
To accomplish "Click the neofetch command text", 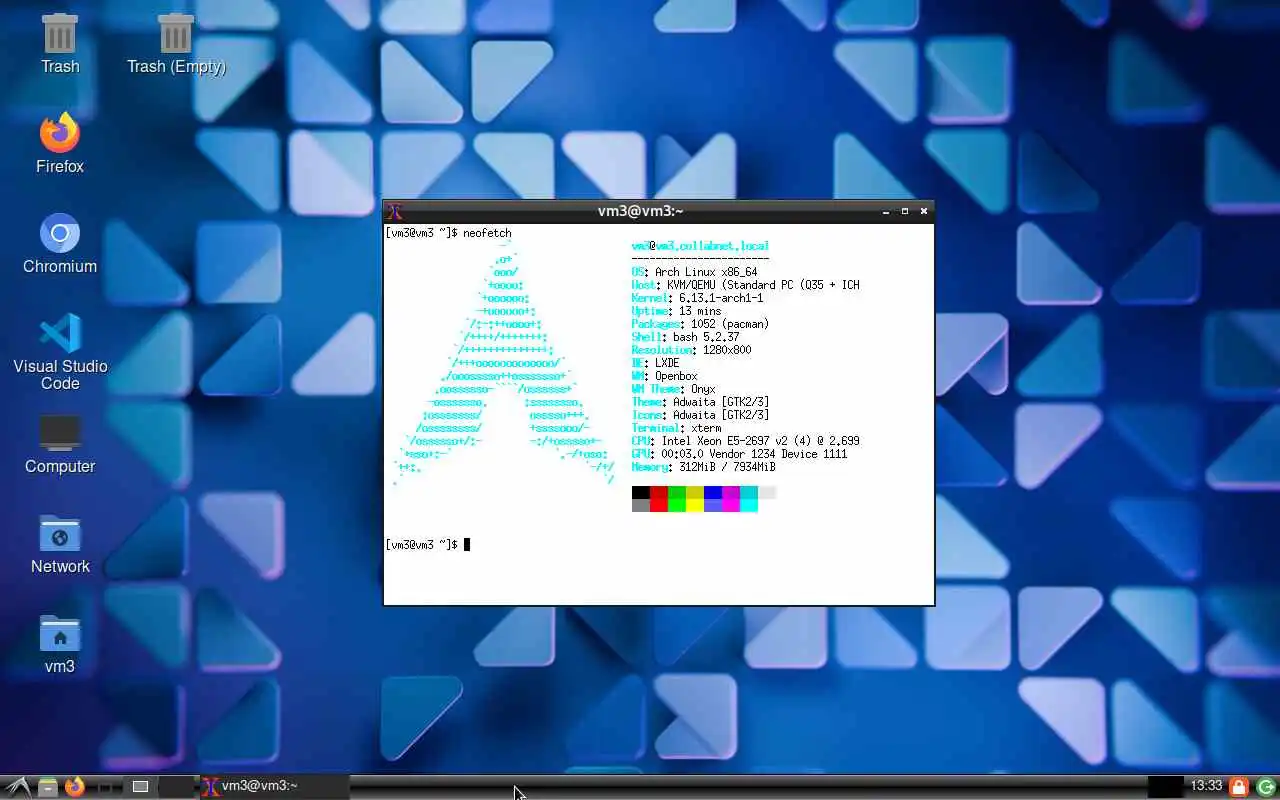I will click(x=487, y=233).
